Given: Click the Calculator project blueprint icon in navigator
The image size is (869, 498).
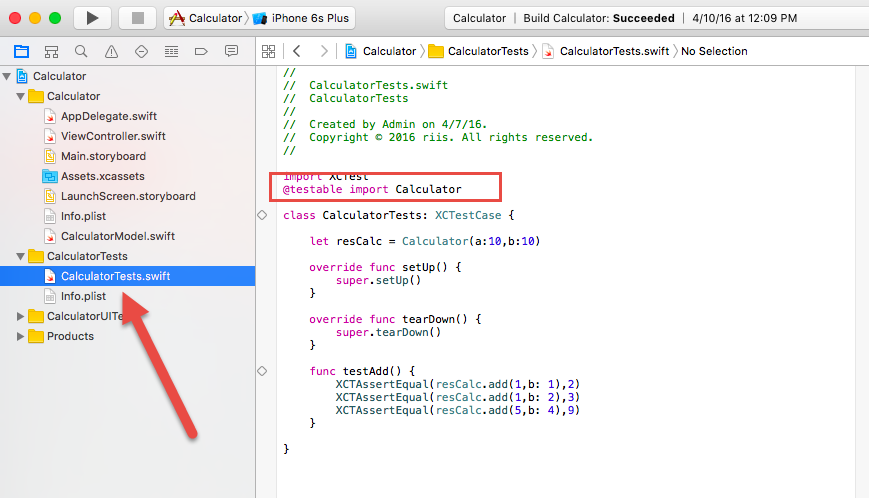Looking at the screenshot, I should click(22, 76).
